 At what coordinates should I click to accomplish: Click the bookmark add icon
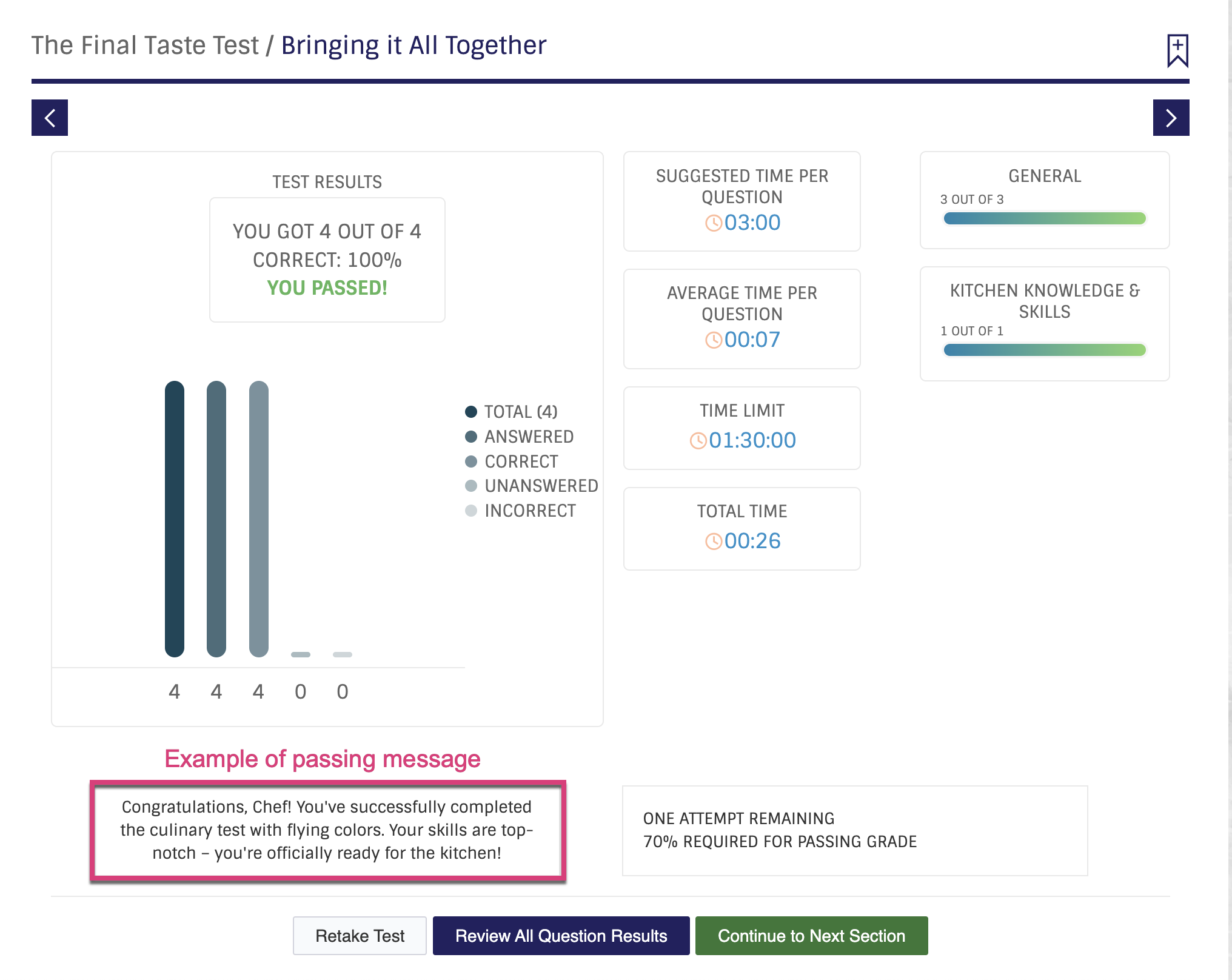click(1177, 50)
